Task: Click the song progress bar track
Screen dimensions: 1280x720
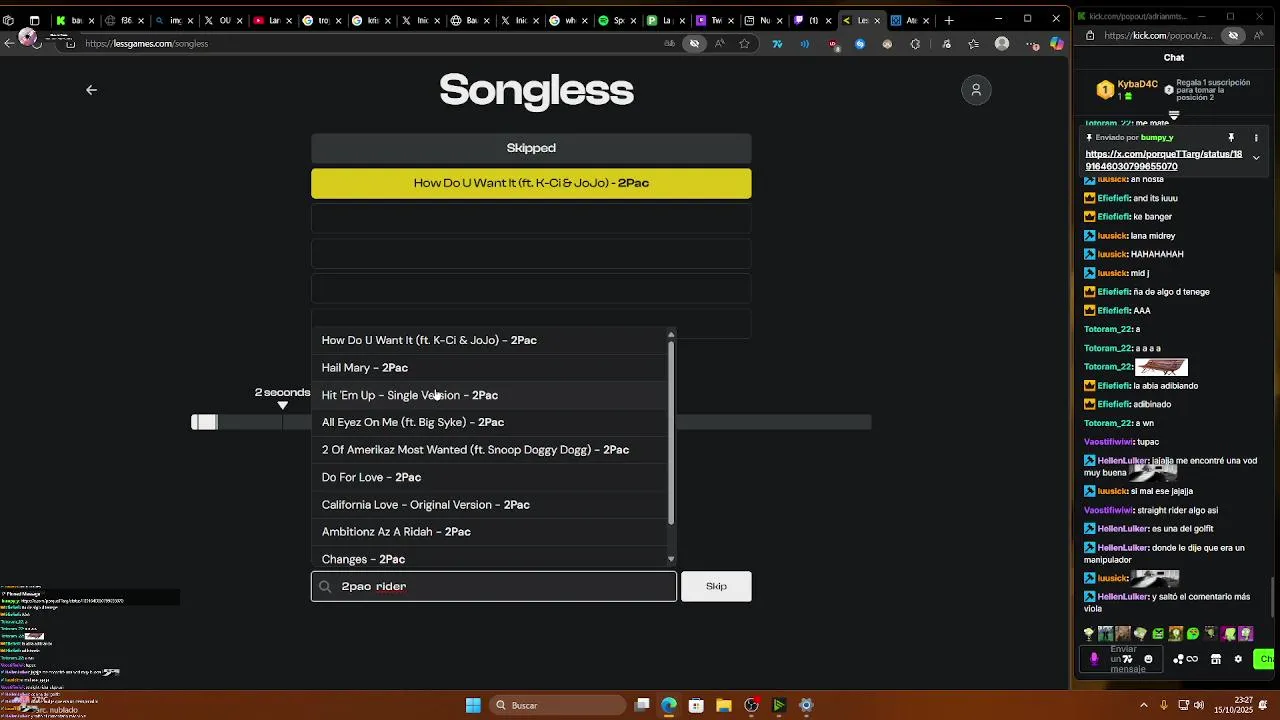Action: tap(531, 422)
